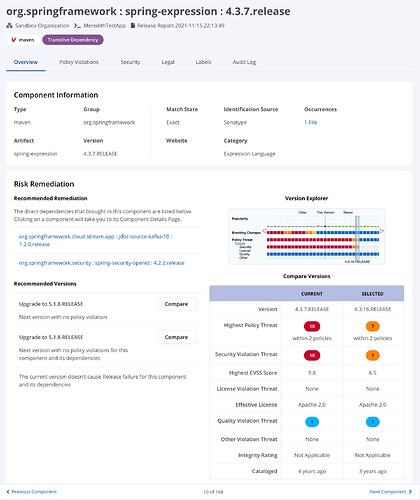Screen dimensions: 420x500
Task: Click current Security Violation Threat red badge
Action: tap(312, 355)
